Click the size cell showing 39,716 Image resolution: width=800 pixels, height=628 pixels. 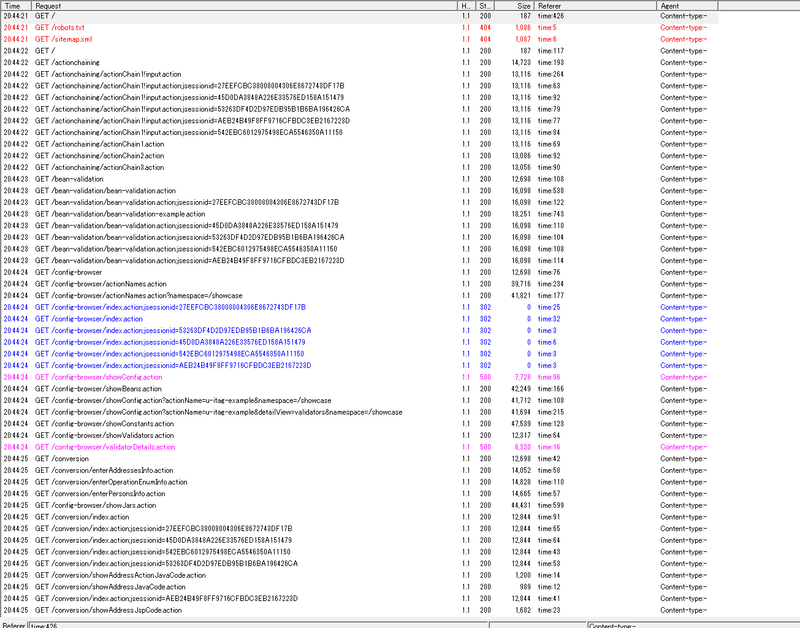(x=521, y=284)
